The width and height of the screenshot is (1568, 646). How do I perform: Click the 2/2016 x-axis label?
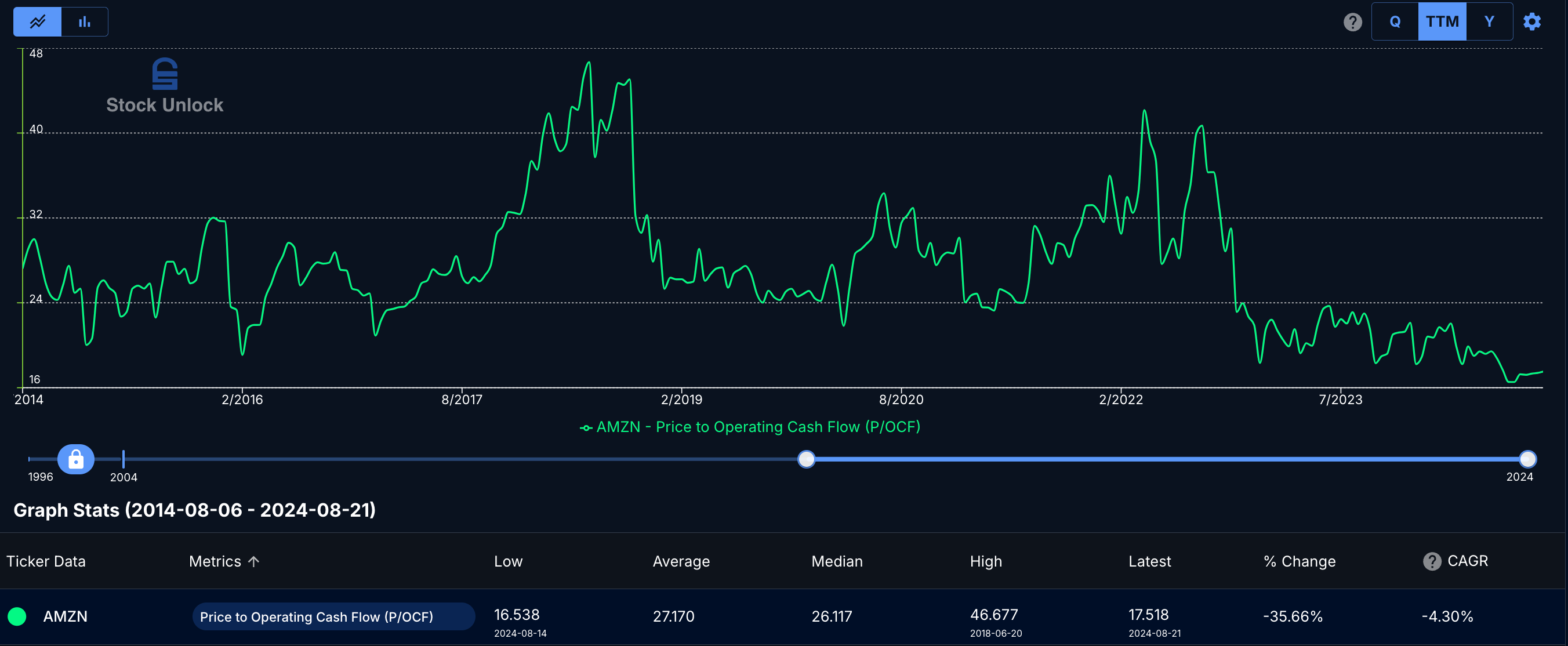tap(242, 400)
